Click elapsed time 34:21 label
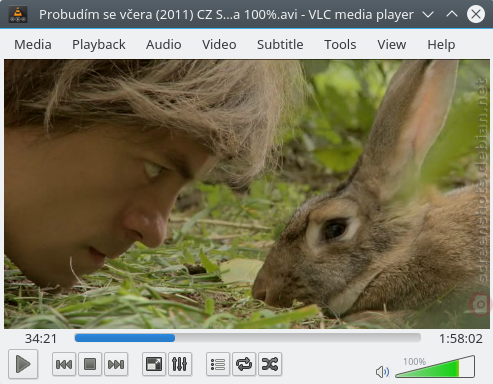The height and width of the screenshot is (384, 493). pos(41,339)
